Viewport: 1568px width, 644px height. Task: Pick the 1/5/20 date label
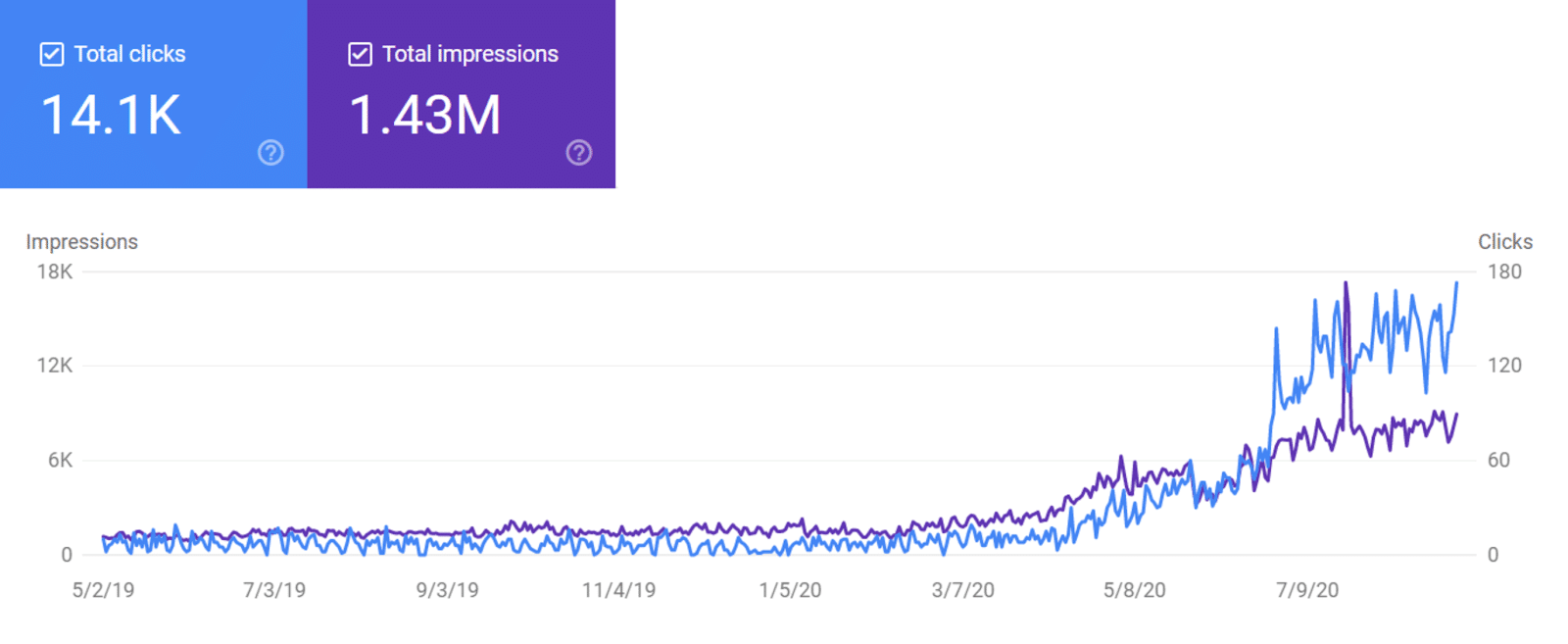pos(790,590)
